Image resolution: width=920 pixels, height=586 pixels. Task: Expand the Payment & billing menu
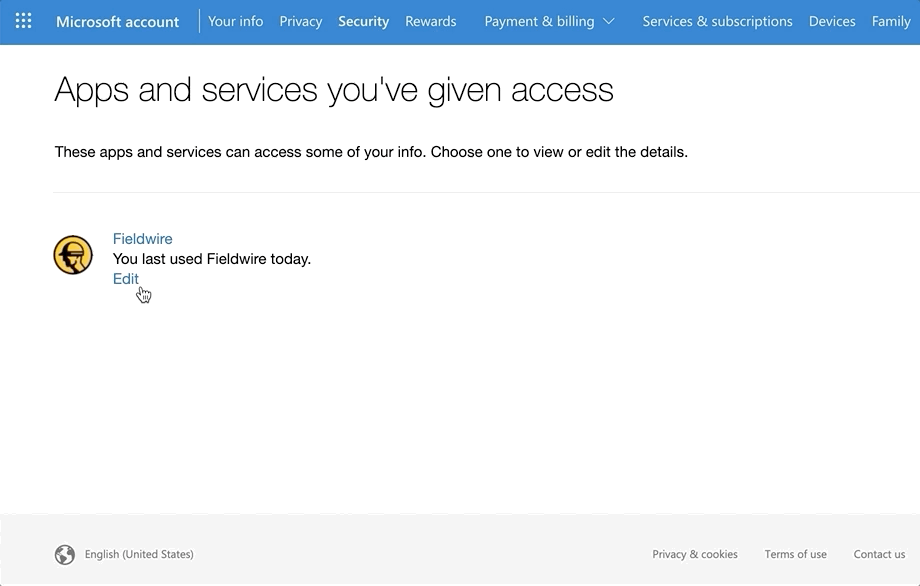coord(539,21)
